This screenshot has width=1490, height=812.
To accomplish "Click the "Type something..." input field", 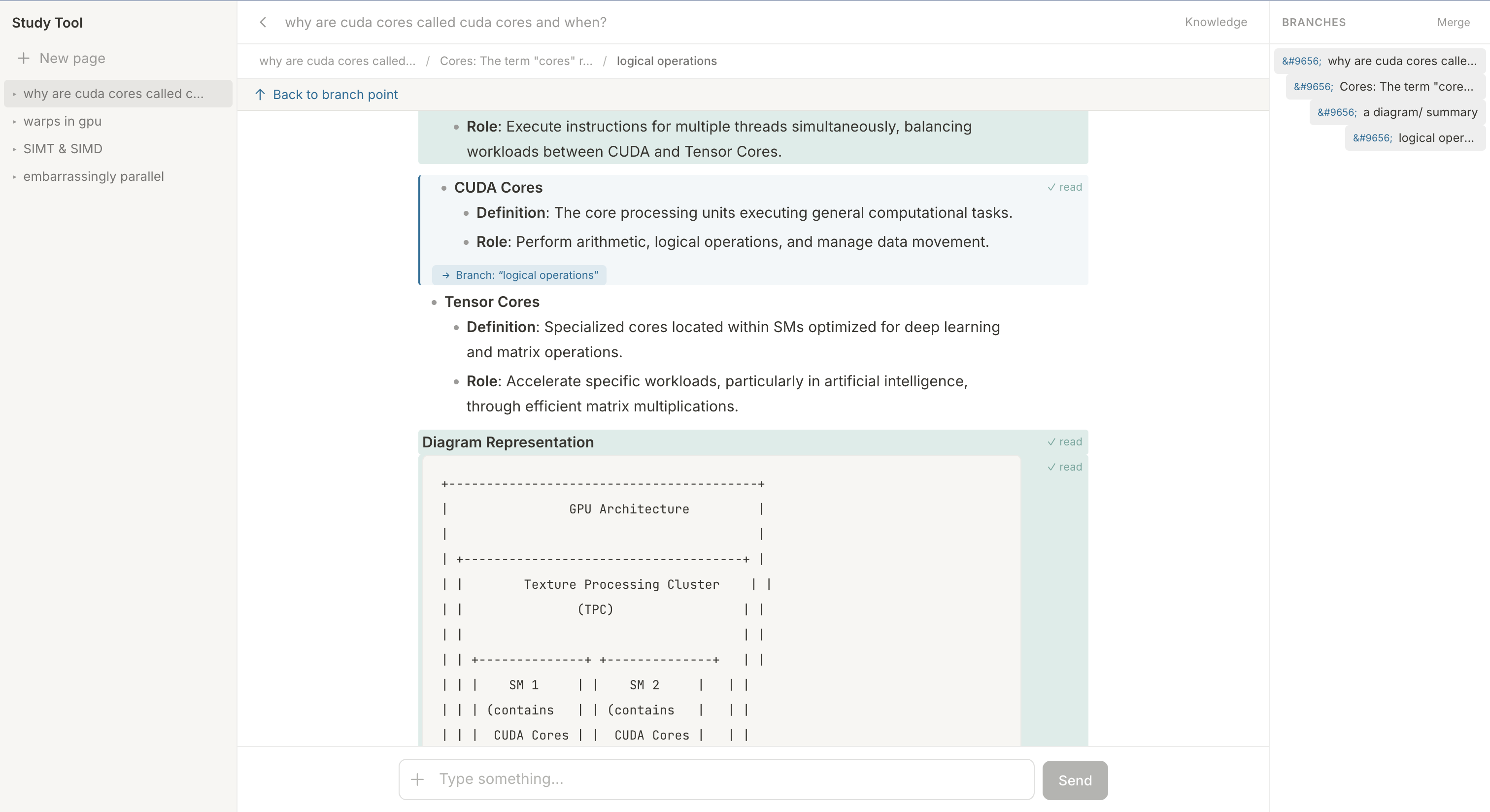I will pyautogui.click(x=636, y=779).
